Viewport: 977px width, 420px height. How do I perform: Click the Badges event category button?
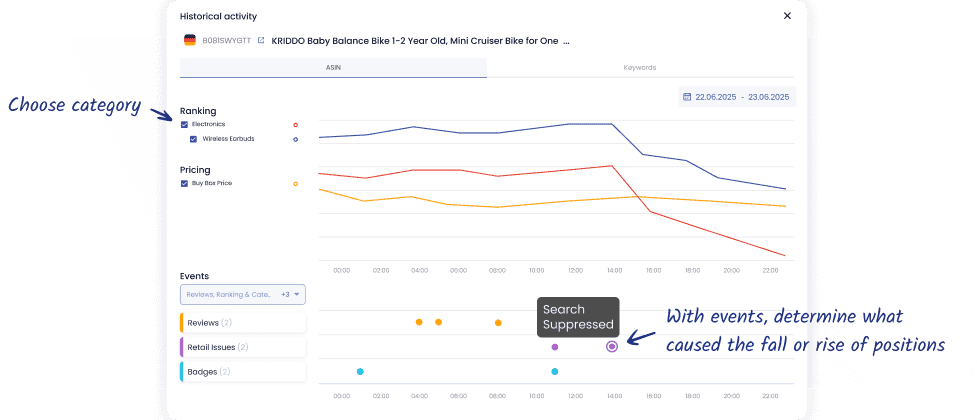[x=243, y=371]
